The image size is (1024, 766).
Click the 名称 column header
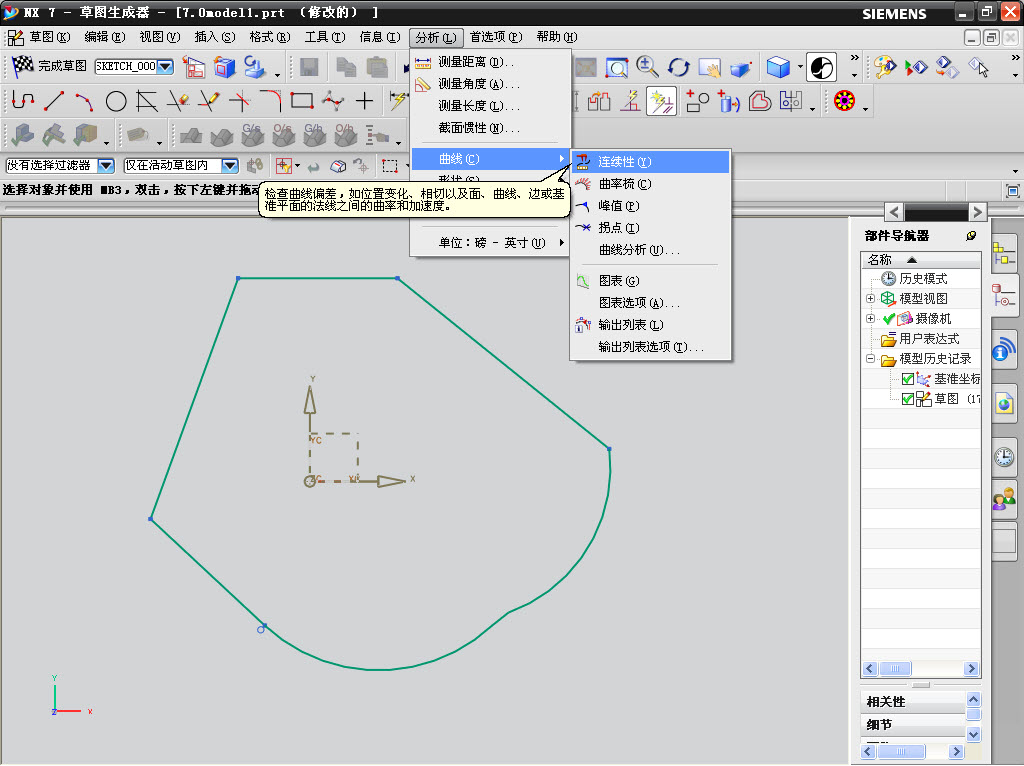921,260
